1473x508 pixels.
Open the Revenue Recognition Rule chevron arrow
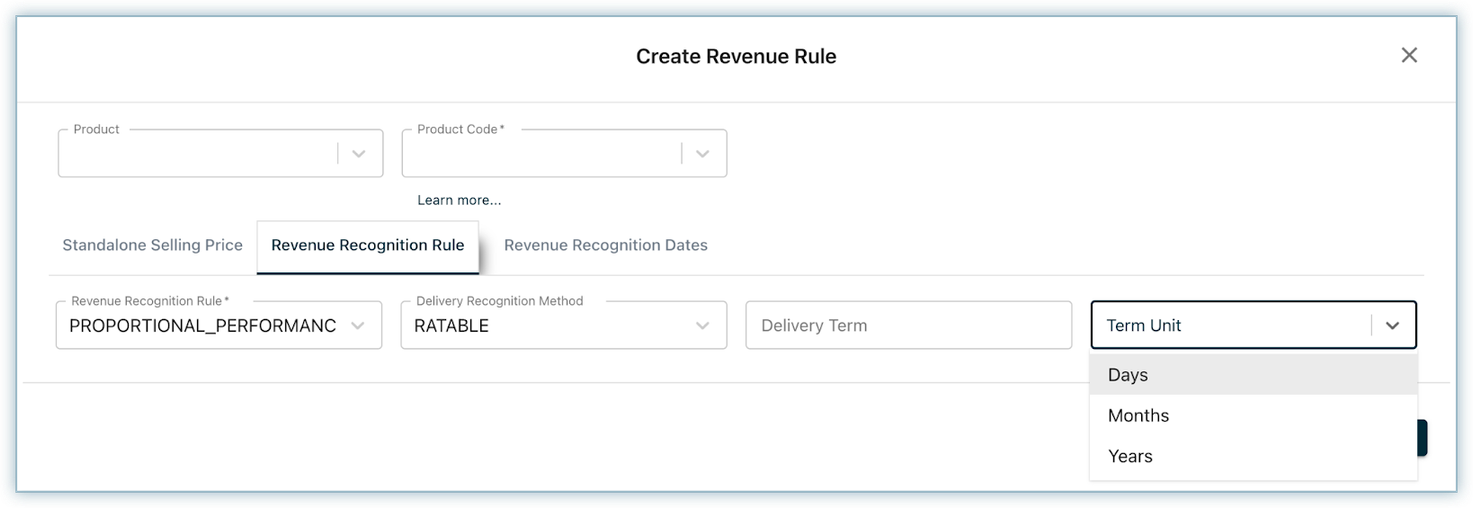coord(359,326)
